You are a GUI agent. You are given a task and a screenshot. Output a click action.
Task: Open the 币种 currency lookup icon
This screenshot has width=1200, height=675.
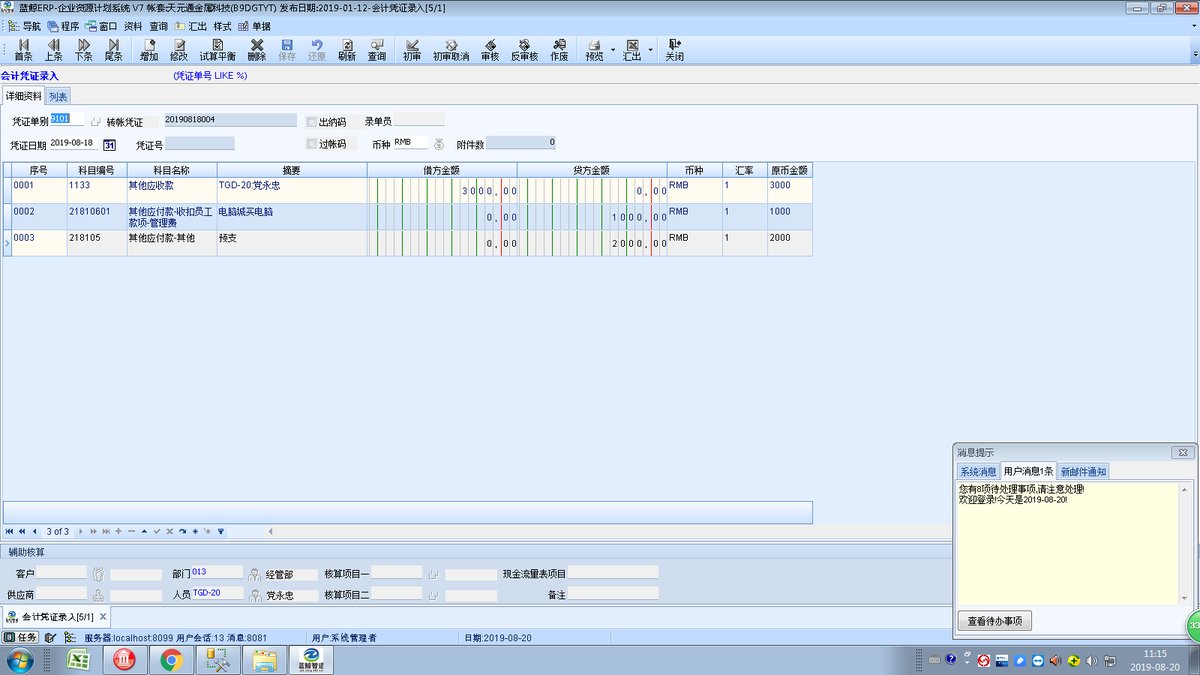coord(438,144)
